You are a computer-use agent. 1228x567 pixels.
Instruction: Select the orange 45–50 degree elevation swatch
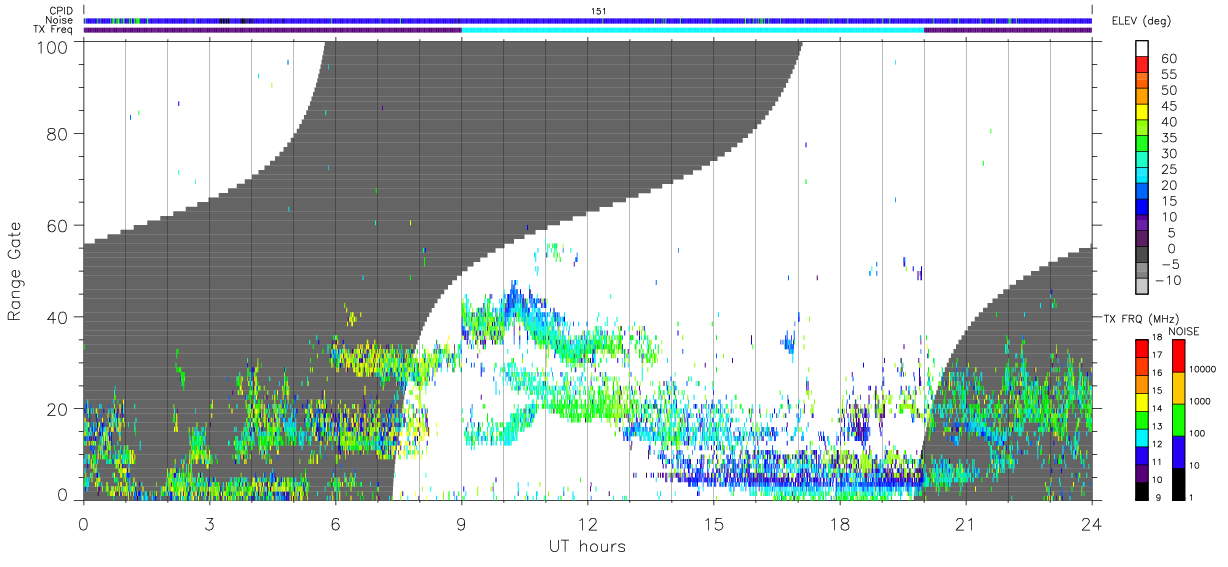click(1143, 98)
